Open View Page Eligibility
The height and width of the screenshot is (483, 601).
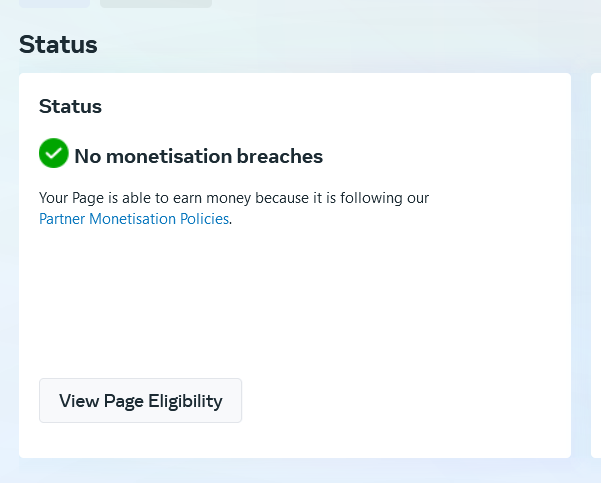click(x=140, y=401)
